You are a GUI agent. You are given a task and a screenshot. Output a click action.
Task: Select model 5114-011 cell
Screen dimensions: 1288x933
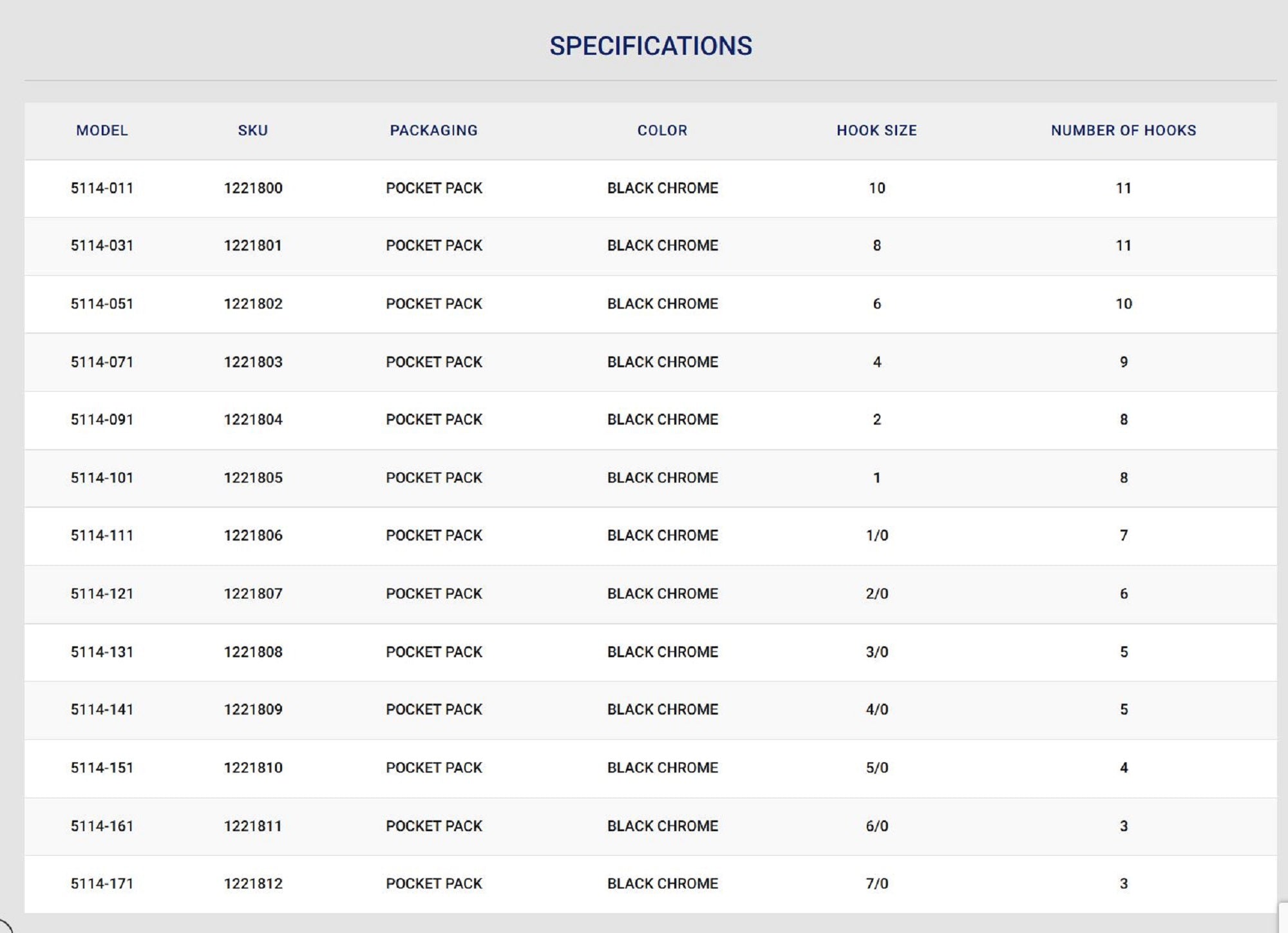pos(102,188)
